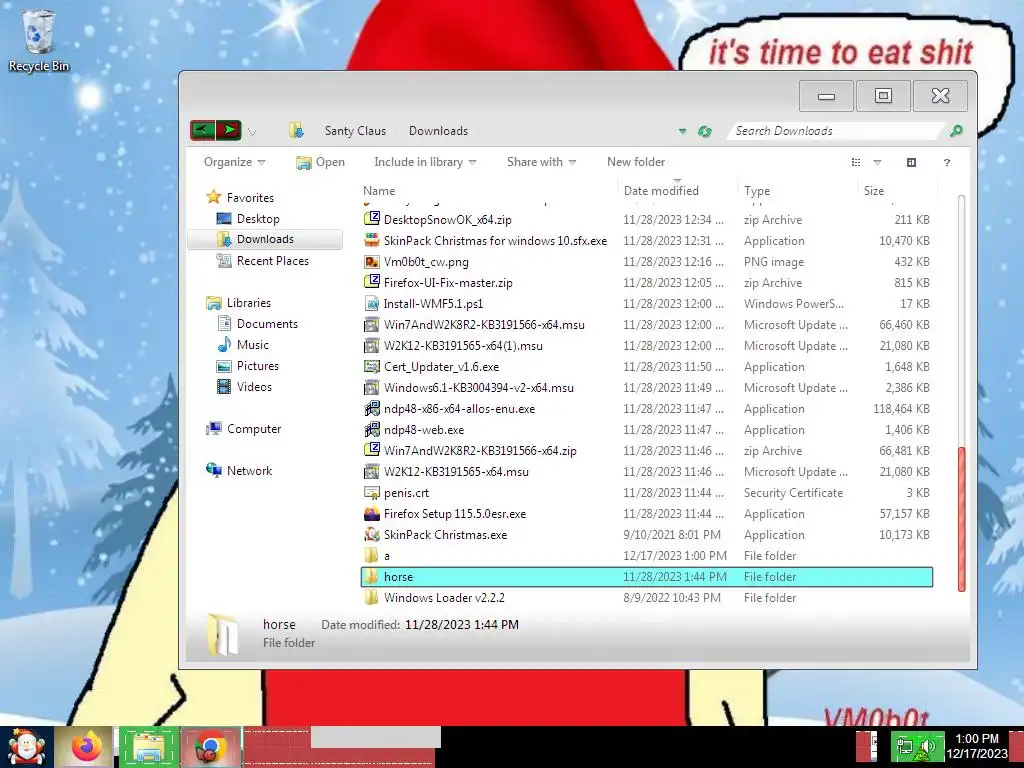The width and height of the screenshot is (1024, 768).
Task: Refresh the Downloads folder view
Action: point(704,131)
